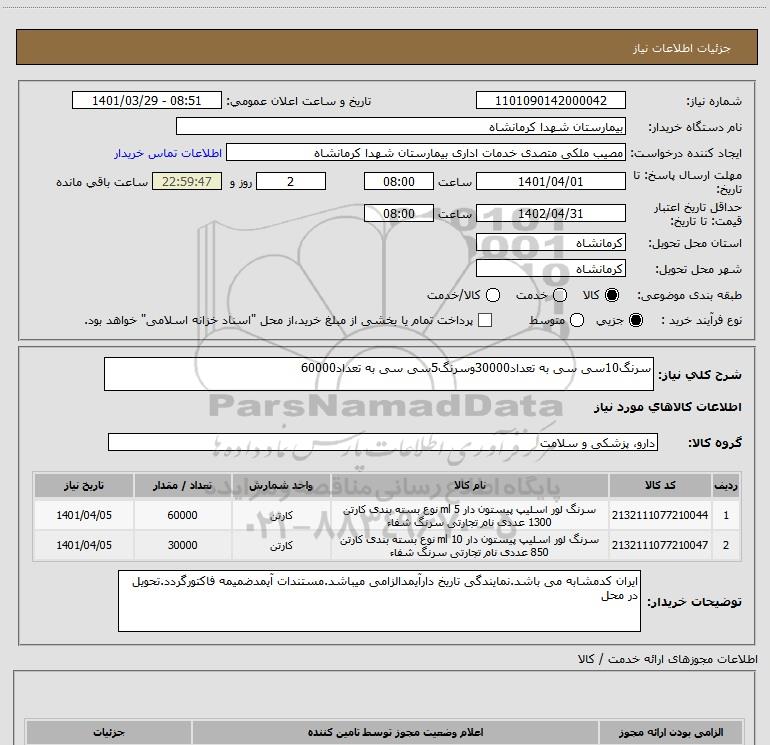Click the response deadline date 1401/04/01
The width and height of the screenshot is (770, 745).
(550, 182)
